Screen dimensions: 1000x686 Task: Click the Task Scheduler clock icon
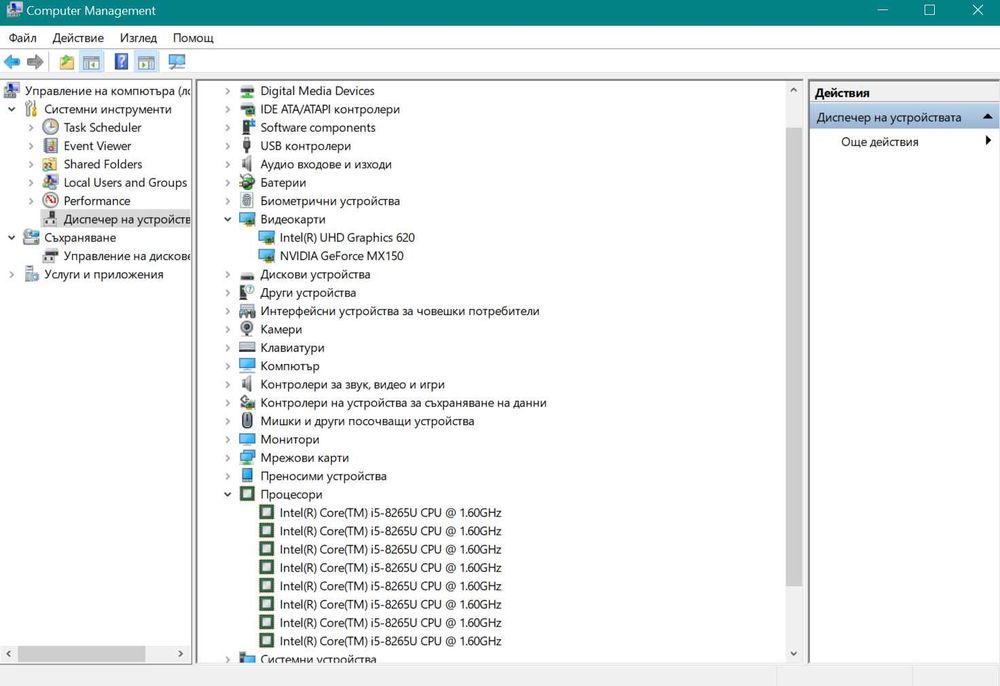point(50,127)
